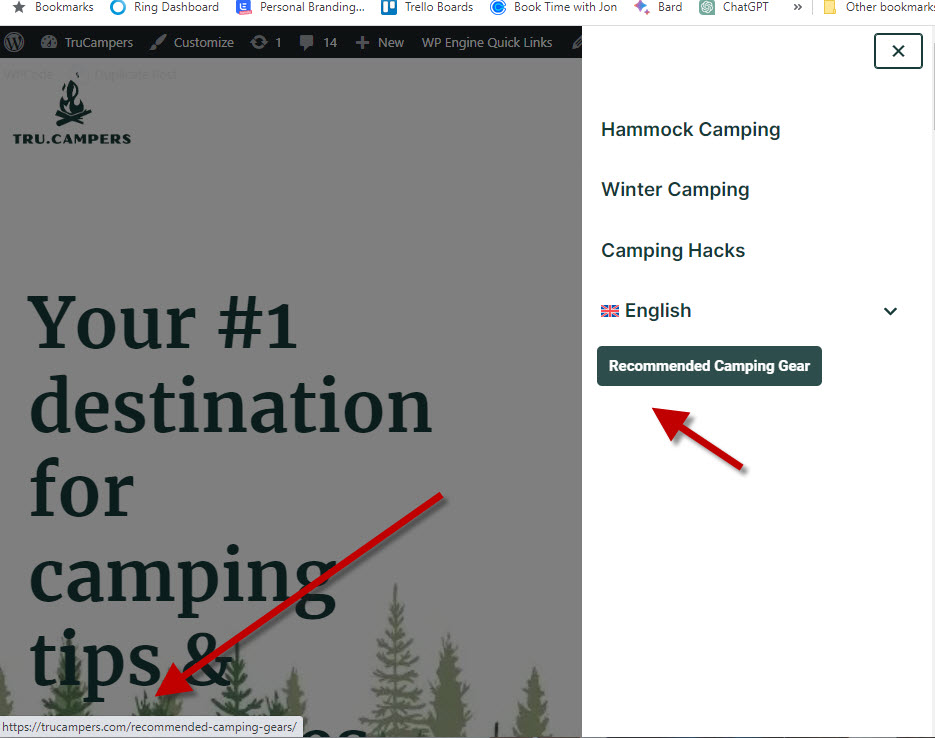The height and width of the screenshot is (738, 935).
Task: Click the Recommended Camping Gear button
Action: click(709, 366)
